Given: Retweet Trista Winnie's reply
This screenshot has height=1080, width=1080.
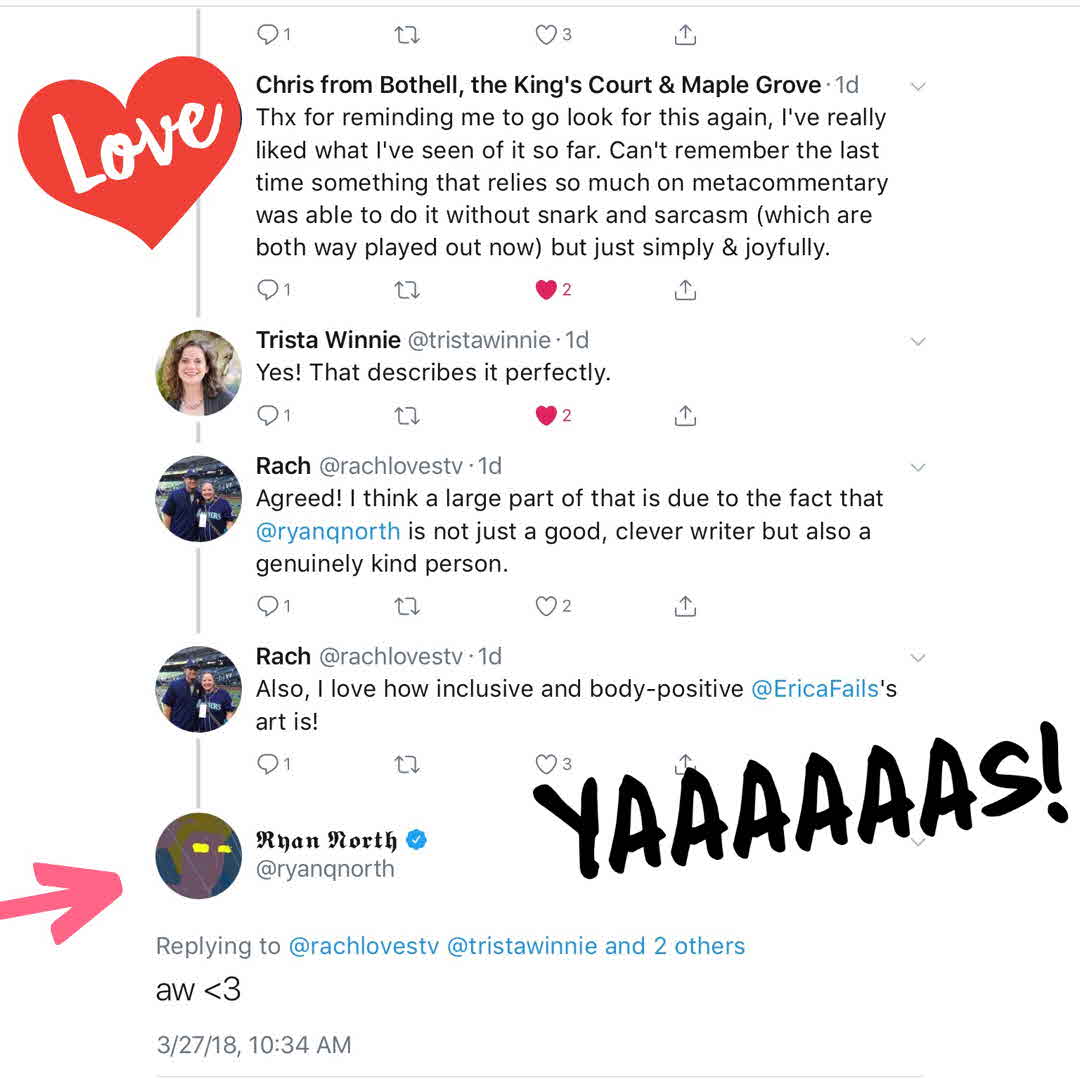Looking at the screenshot, I should [406, 416].
